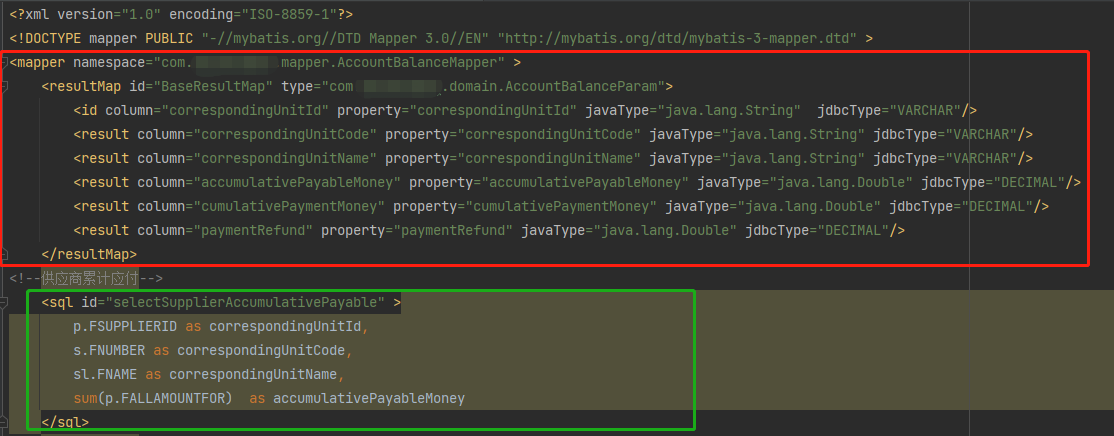Click the fold marker beside closing sql tag
The height and width of the screenshot is (436, 1114).
pos(5,422)
